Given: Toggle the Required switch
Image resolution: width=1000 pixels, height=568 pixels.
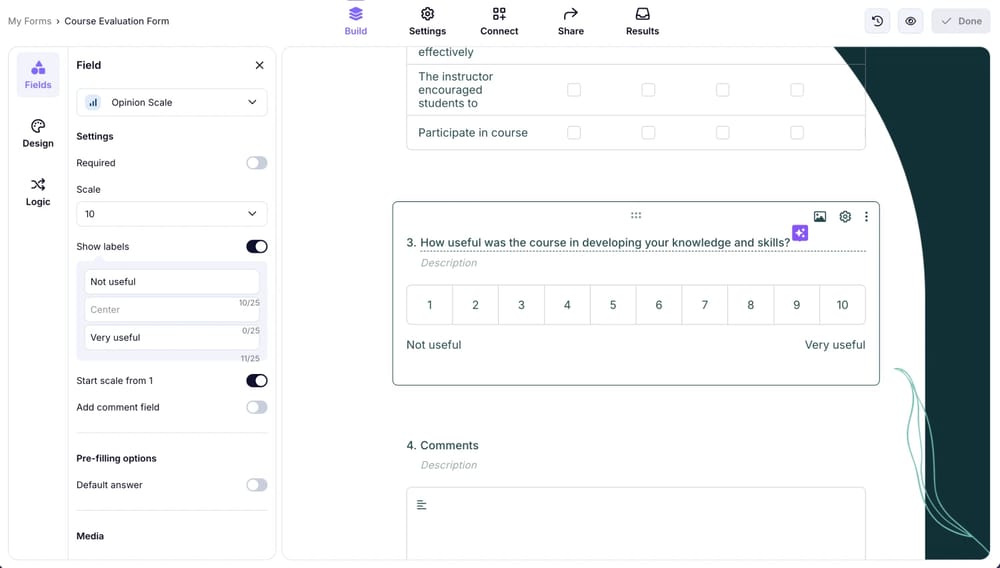Looking at the screenshot, I should tap(257, 163).
